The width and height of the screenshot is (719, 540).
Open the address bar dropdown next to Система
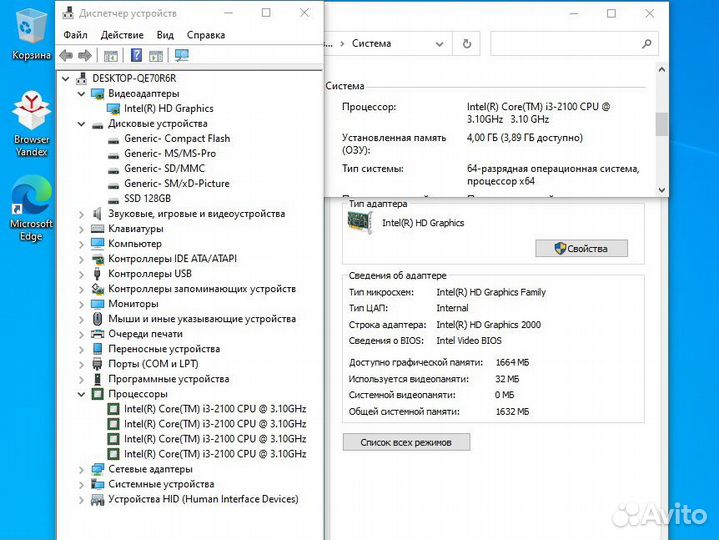[x=439, y=44]
